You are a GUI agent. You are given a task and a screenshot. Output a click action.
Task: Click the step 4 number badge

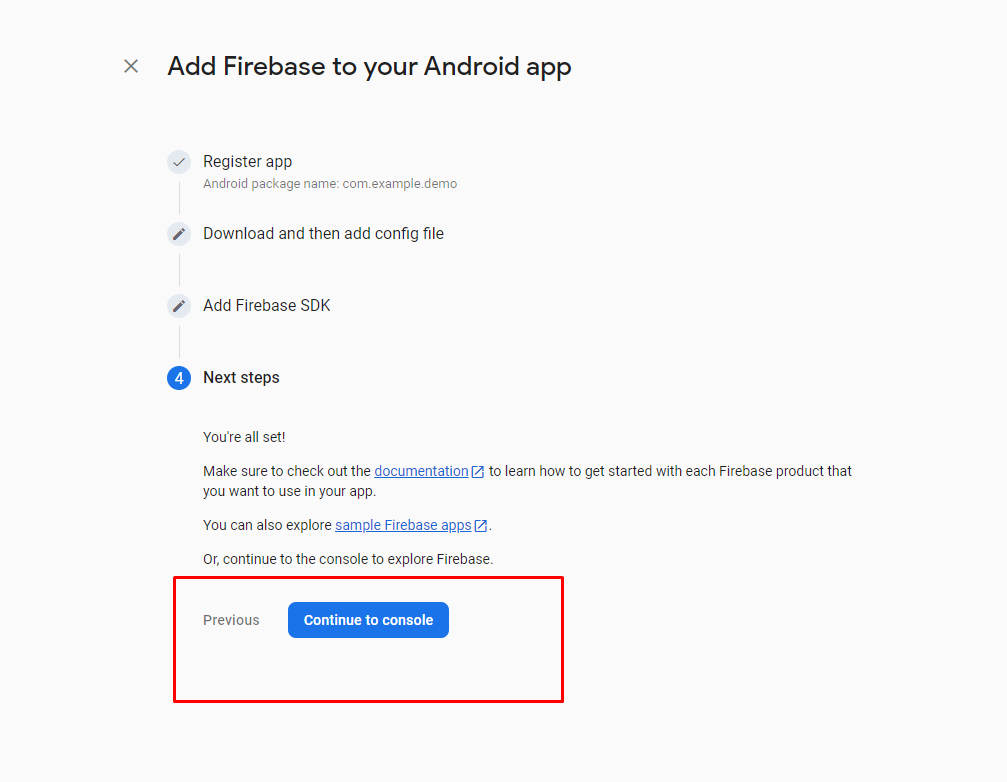(x=179, y=378)
